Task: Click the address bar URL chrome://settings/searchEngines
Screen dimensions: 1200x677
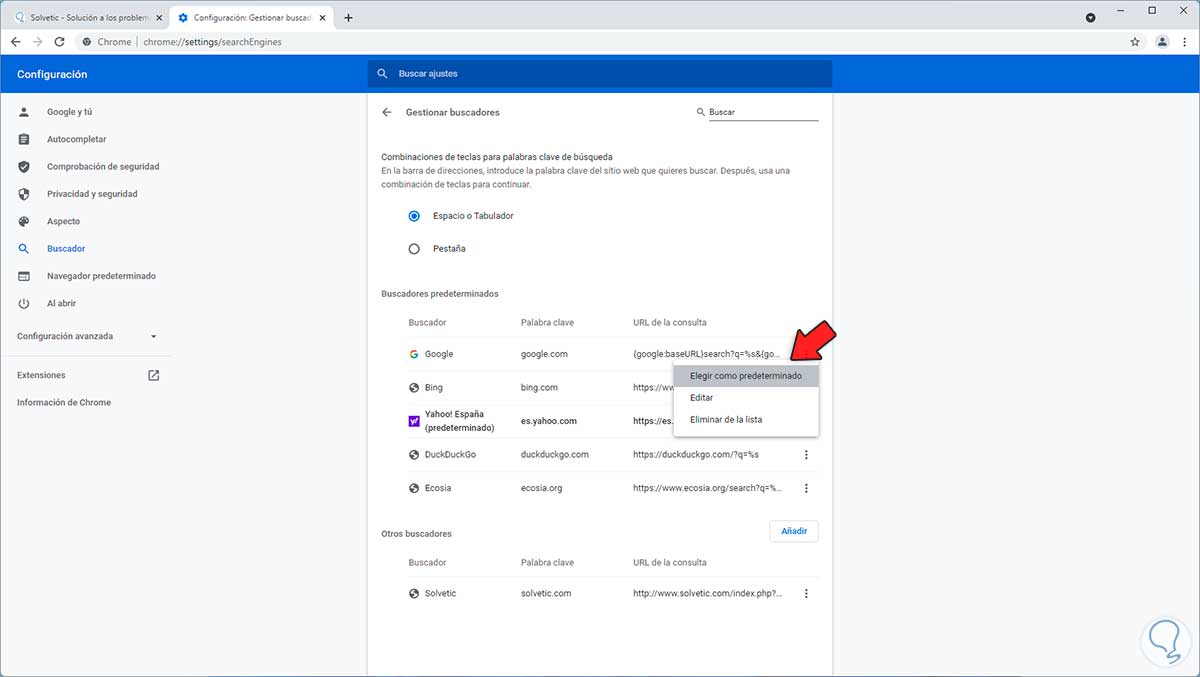Action: coord(210,42)
